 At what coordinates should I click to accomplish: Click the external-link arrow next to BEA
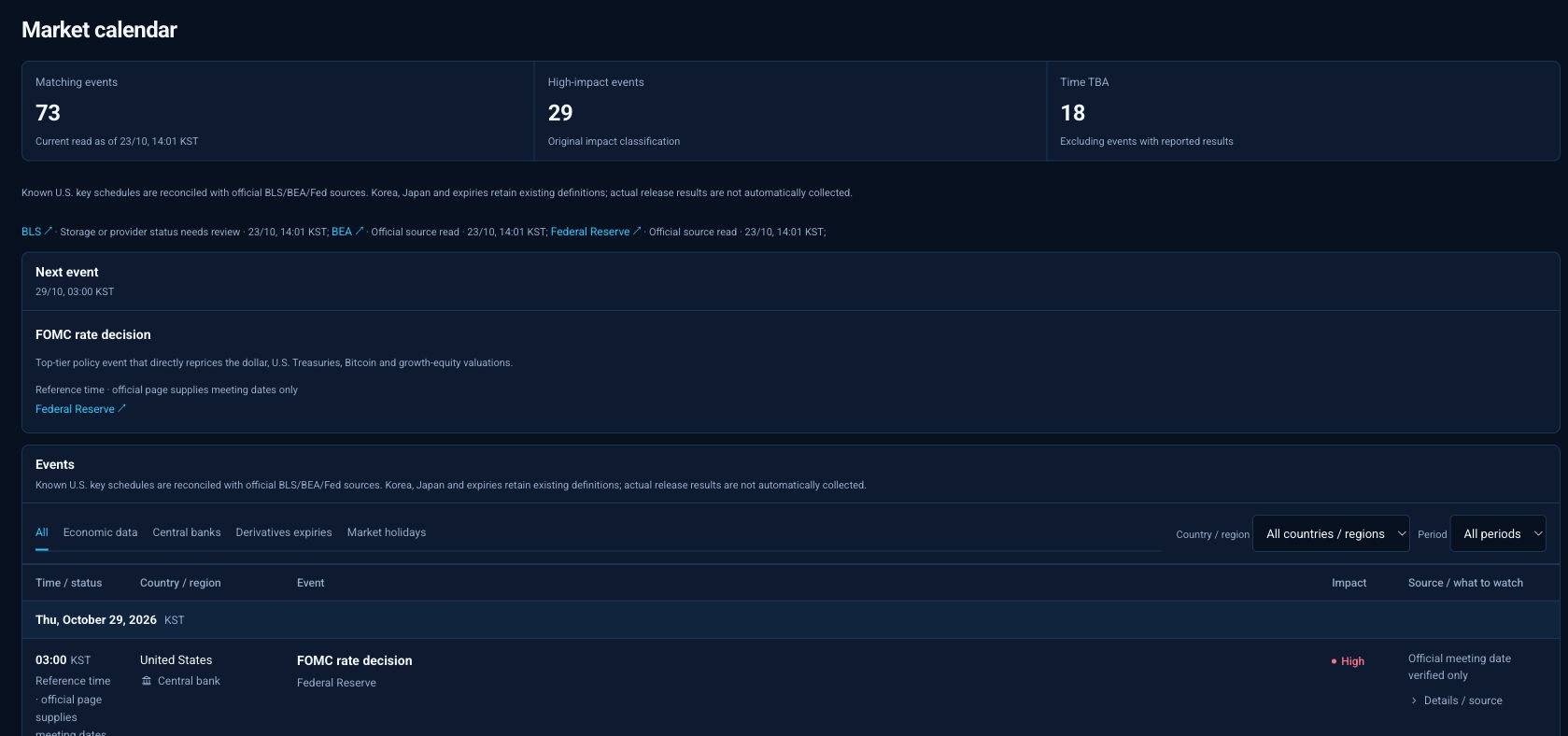tap(360, 232)
